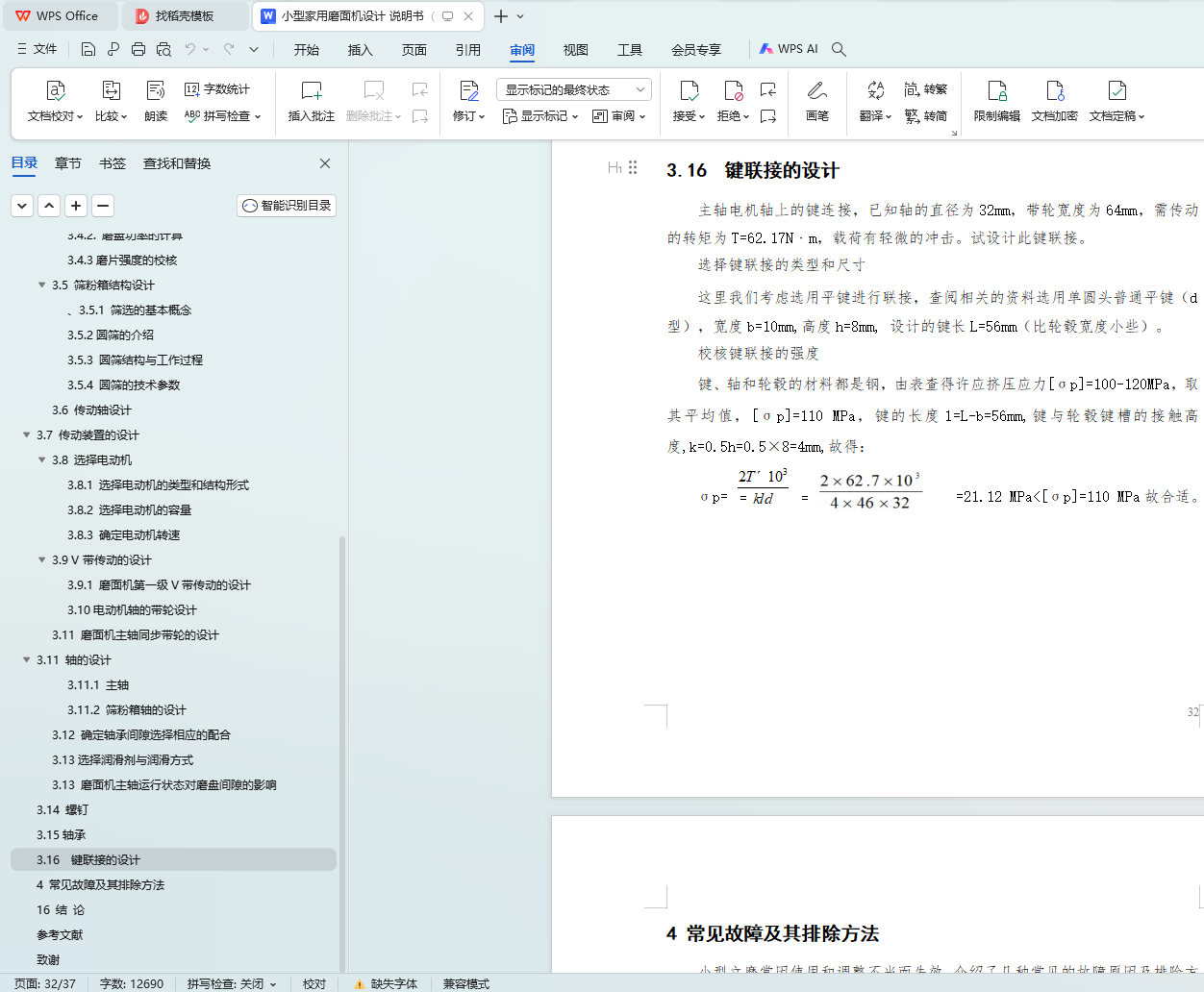Click the minus button in outline panel
Image resolution: width=1204 pixels, height=992 pixels.
coord(103,206)
